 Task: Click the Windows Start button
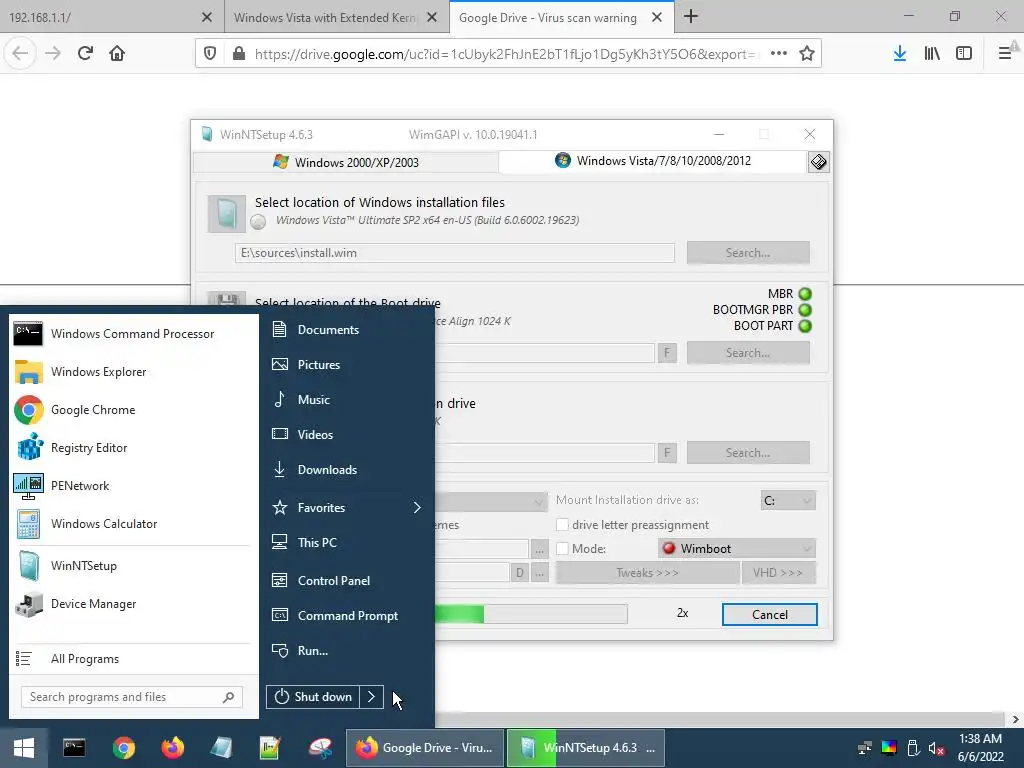(x=24, y=748)
